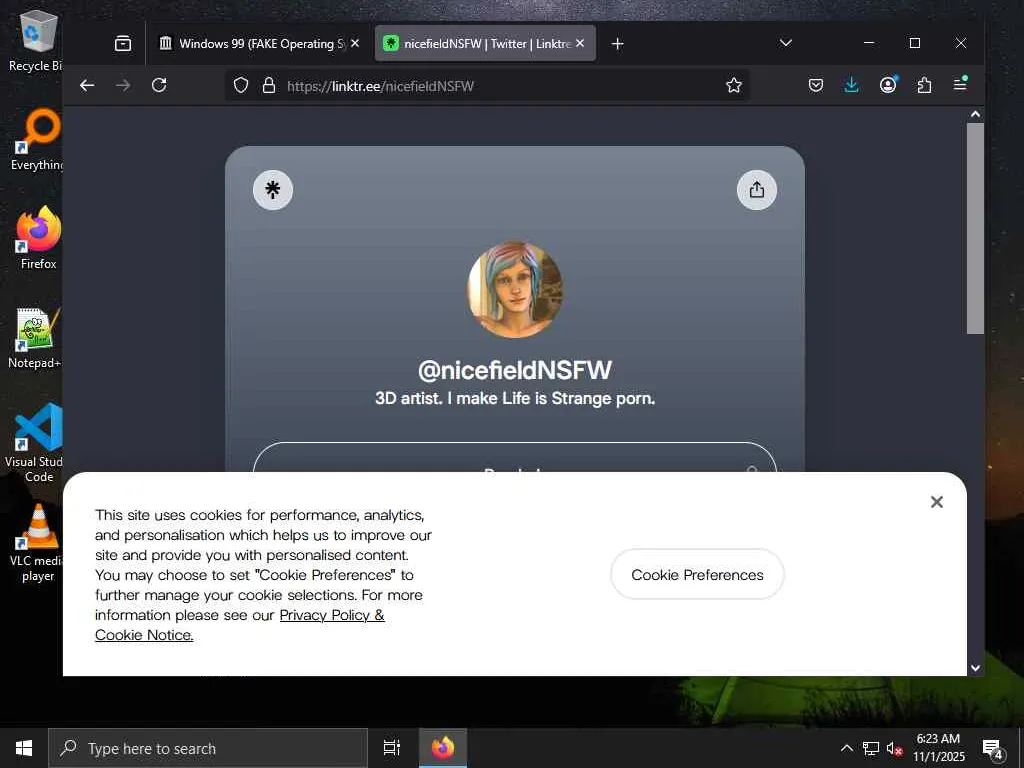This screenshot has height=768, width=1024.
Task: Open Firefox View from the tab bar
Action: click(x=123, y=44)
